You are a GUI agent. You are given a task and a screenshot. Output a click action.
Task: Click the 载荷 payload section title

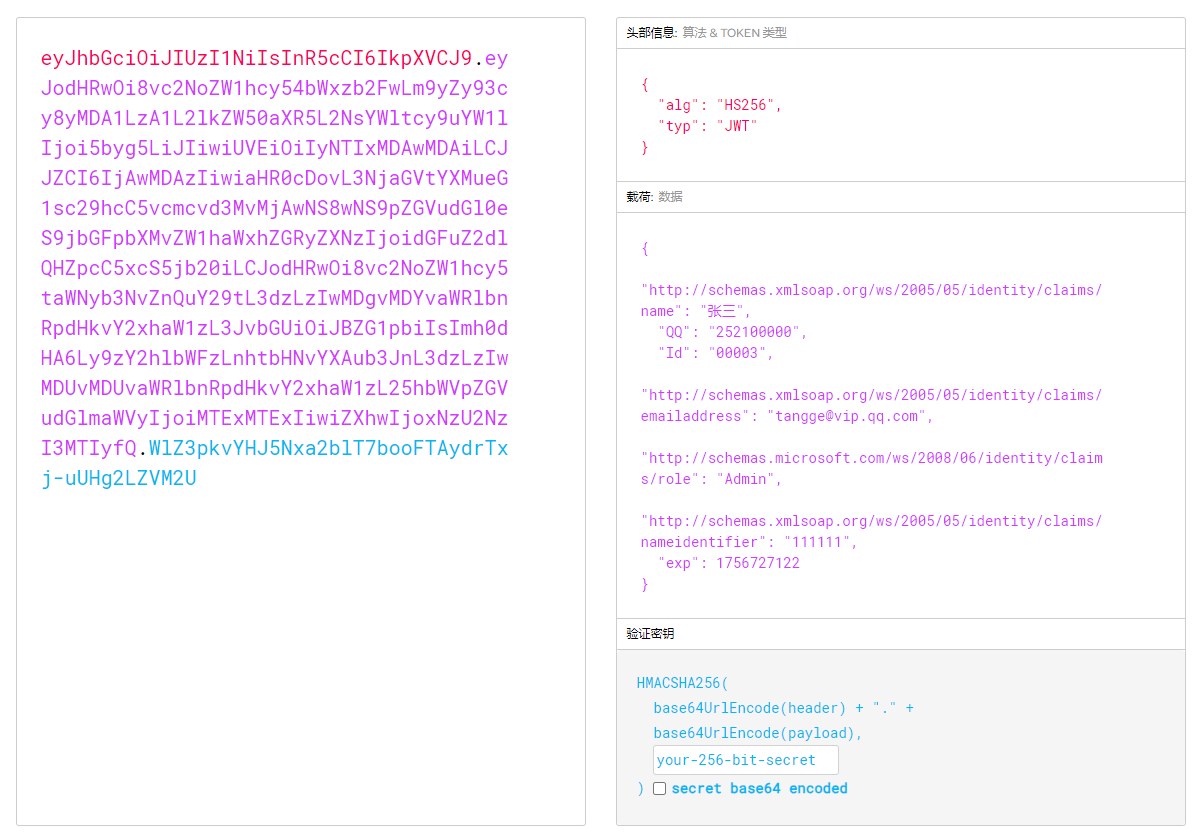(640, 197)
